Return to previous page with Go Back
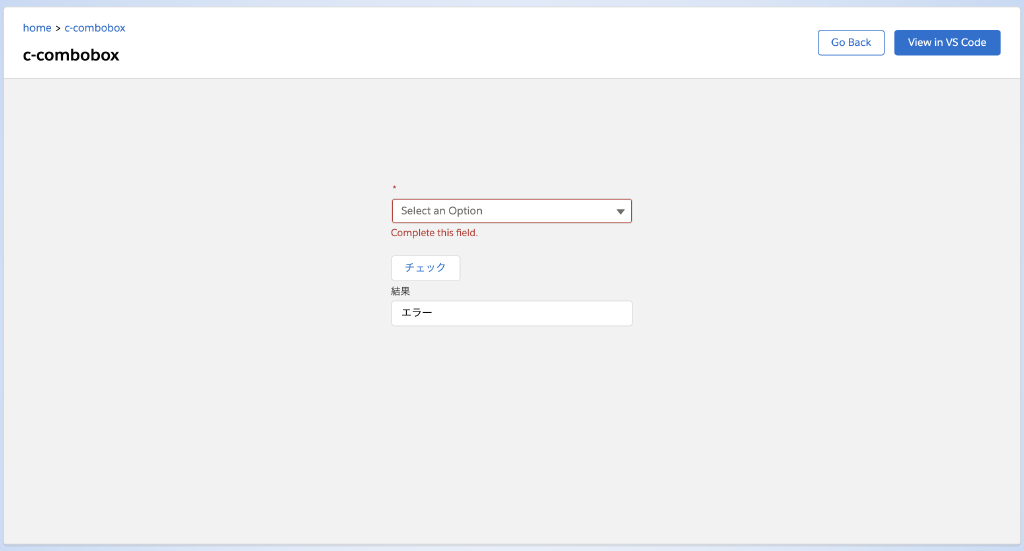Image resolution: width=1024 pixels, height=551 pixels. pyautogui.click(x=851, y=42)
